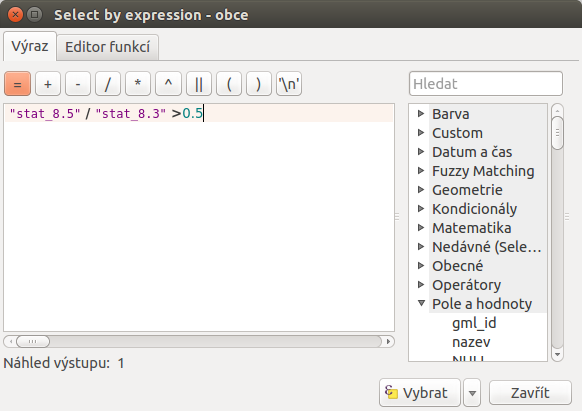Image resolution: width=582 pixels, height=411 pixels.
Task: Focus the Hledat search field
Action: [486, 84]
